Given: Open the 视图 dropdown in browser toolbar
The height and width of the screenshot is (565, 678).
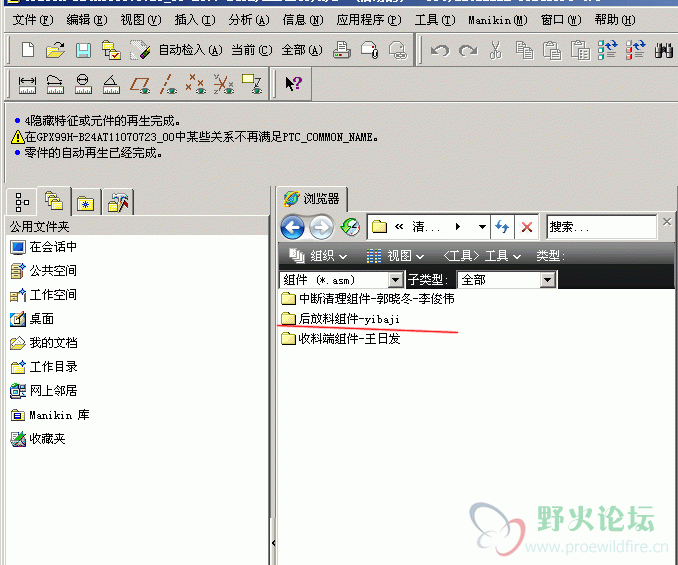Looking at the screenshot, I should tap(395, 255).
